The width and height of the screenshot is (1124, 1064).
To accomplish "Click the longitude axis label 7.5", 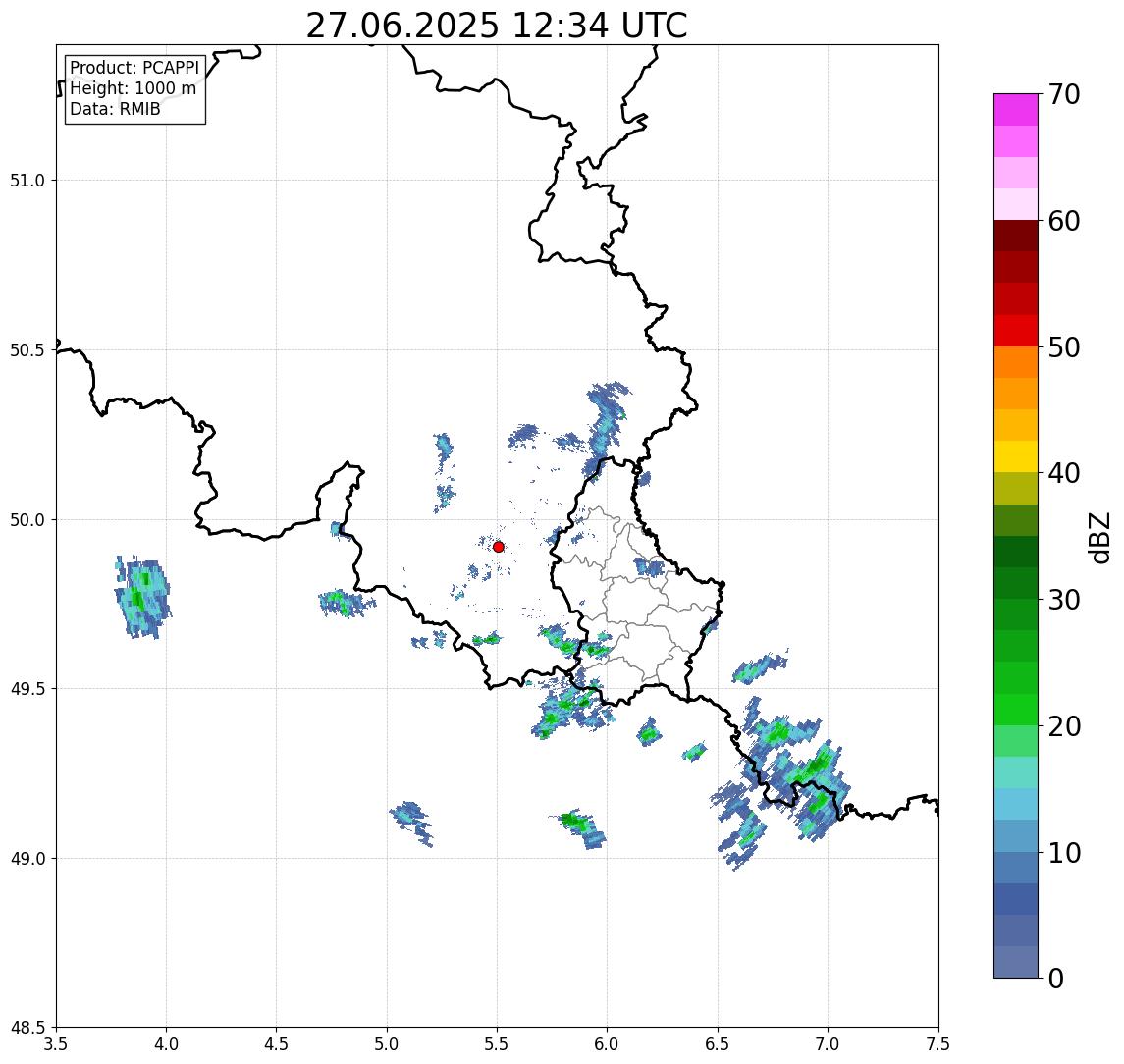I will (938, 1044).
